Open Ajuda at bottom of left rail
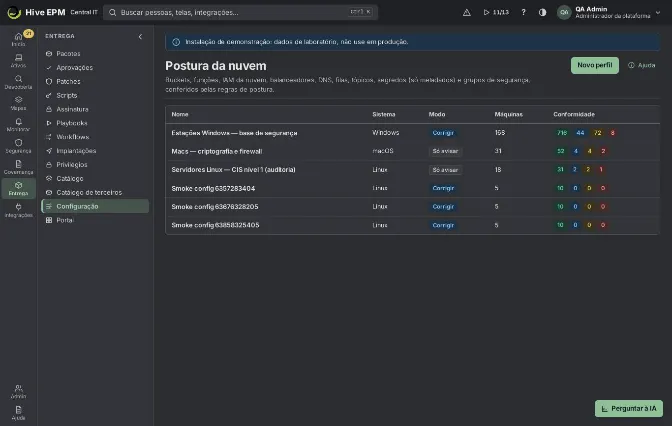This screenshot has height=426, width=672. [18, 413]
